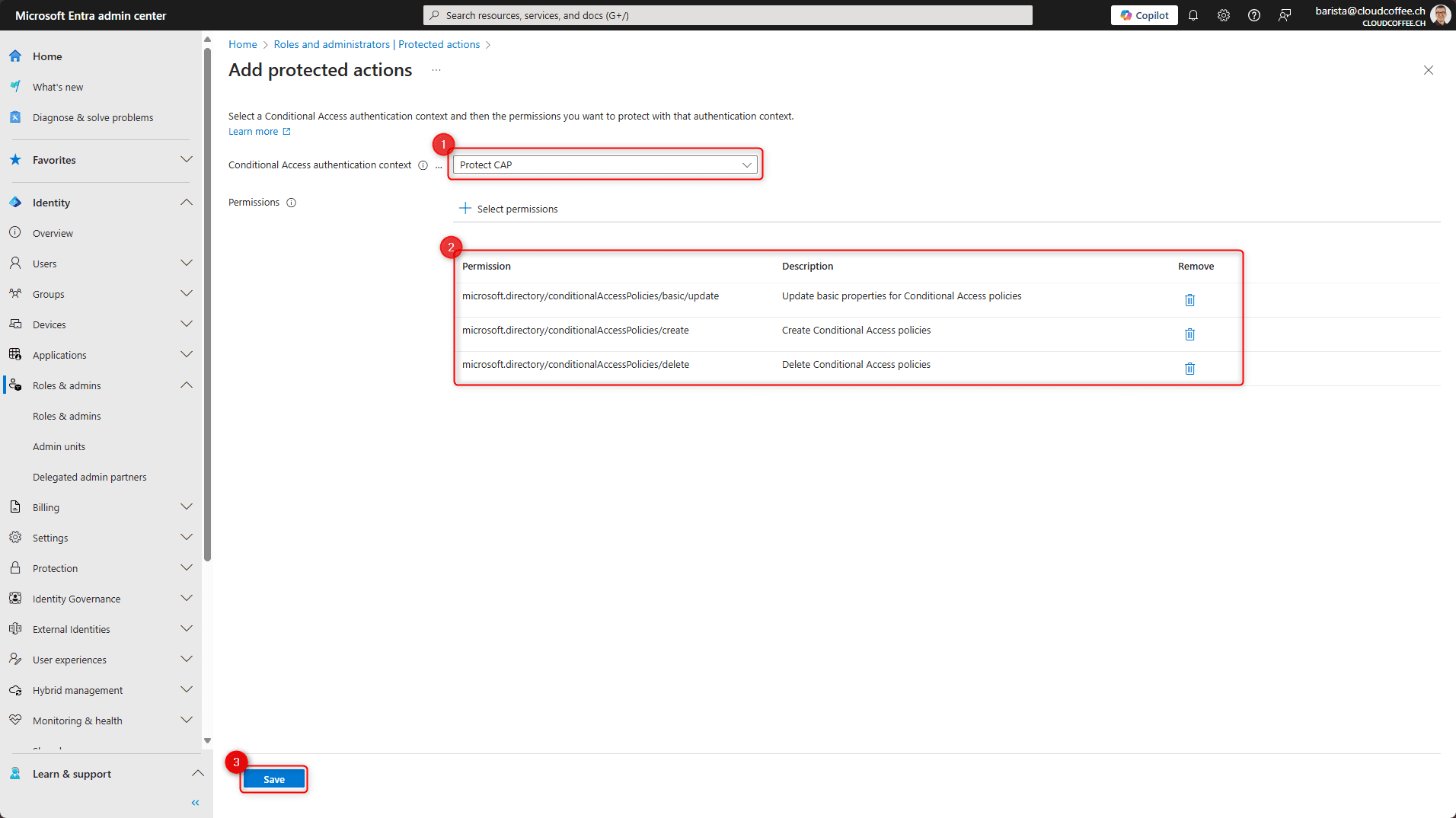Image resolution: width=1456 pixels, height=818 pixels.
Task: Remove the conditionalAccessPolicies/create permission
Action: point(1190,334)
